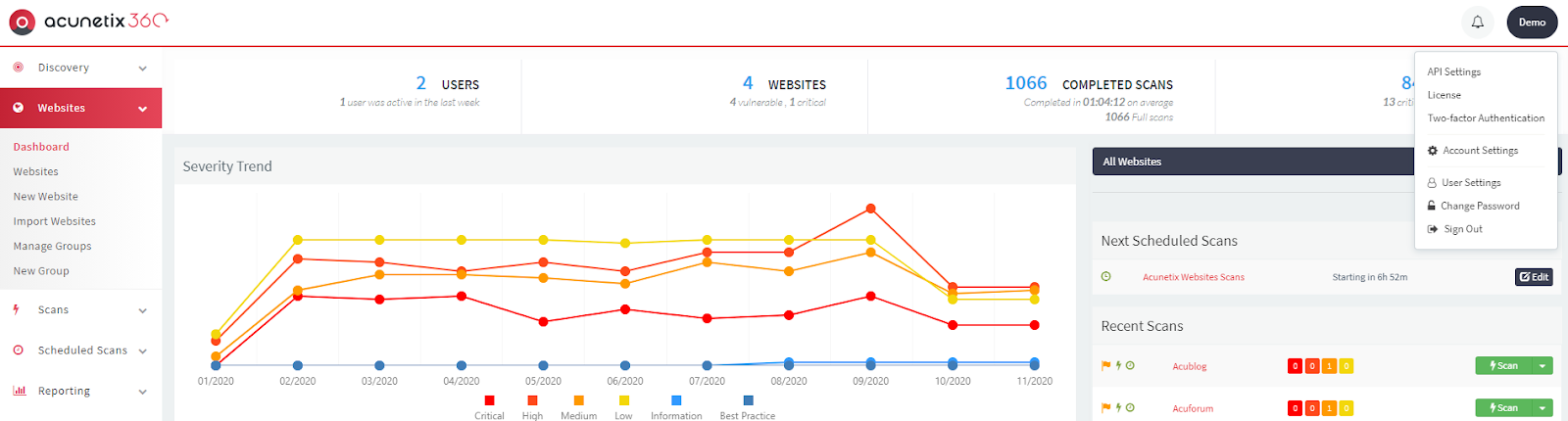Click the Acuforum green clock icon
Viewport: 1568px width, 421px height.
point(1130,407)
